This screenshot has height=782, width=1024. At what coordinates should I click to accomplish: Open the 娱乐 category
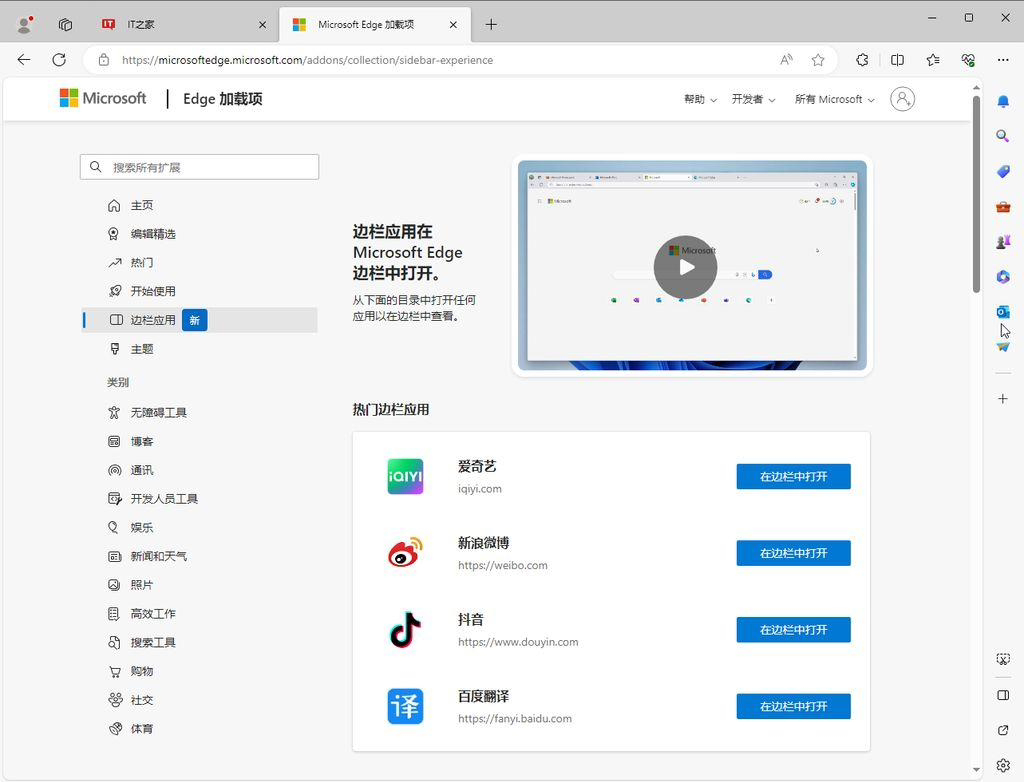tap(200, 528)
